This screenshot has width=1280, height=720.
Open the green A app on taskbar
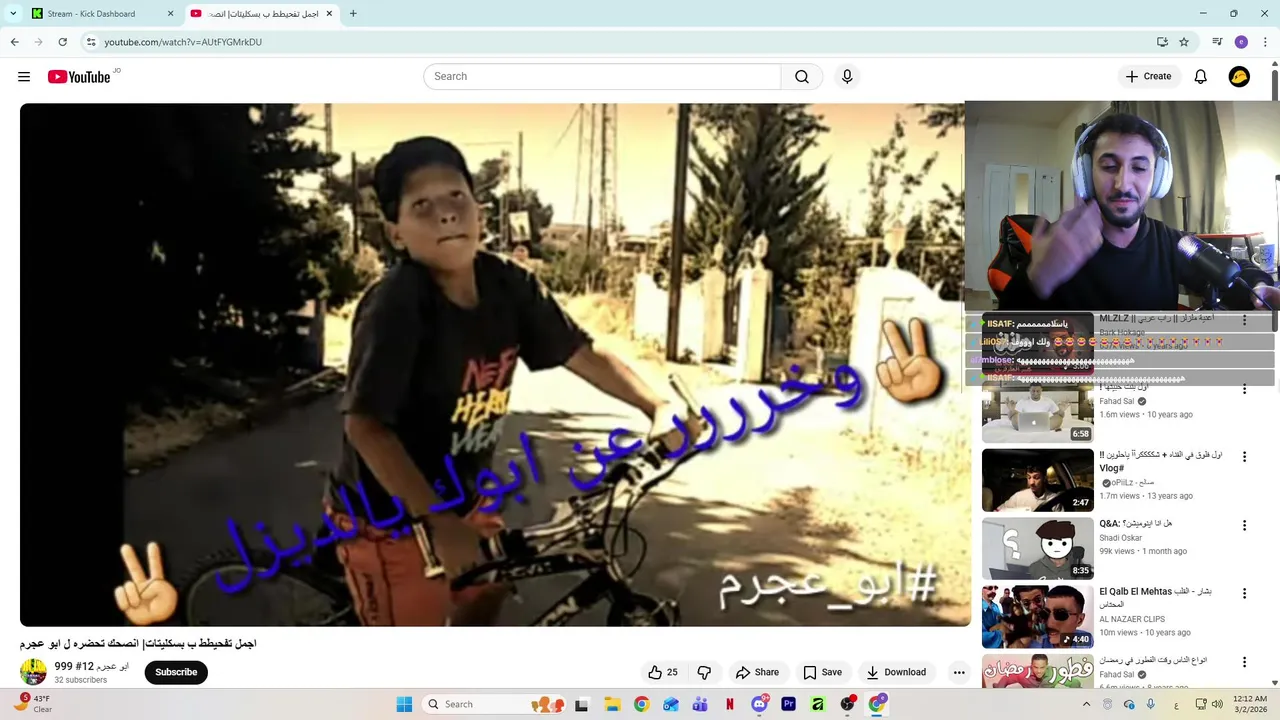[818, 704]
